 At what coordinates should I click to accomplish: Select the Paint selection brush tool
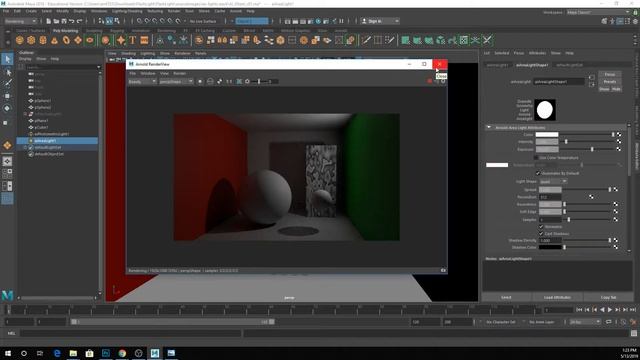click(8, 83)
